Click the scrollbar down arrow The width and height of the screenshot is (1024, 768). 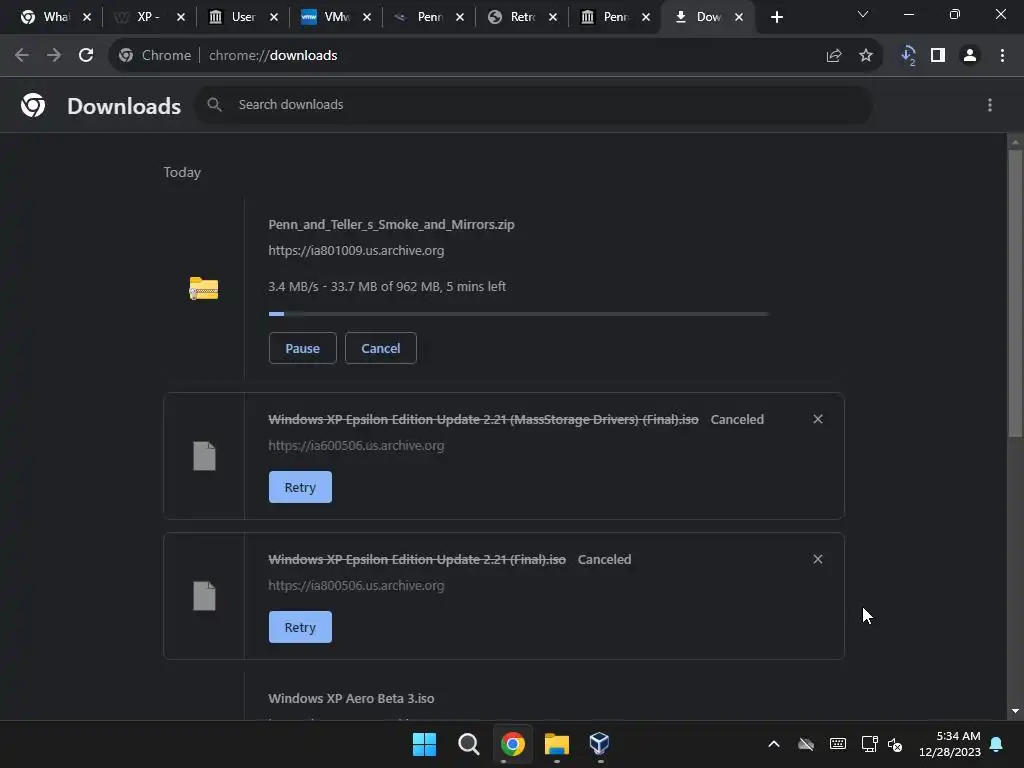pos(1015,711)
